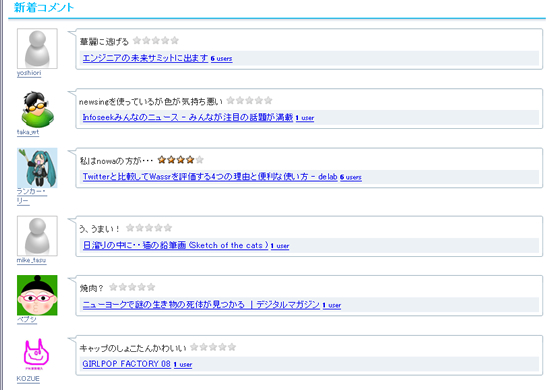Open ペプシ's pink-glasses face avatar
550x390 pixels.
coord(37,295)
